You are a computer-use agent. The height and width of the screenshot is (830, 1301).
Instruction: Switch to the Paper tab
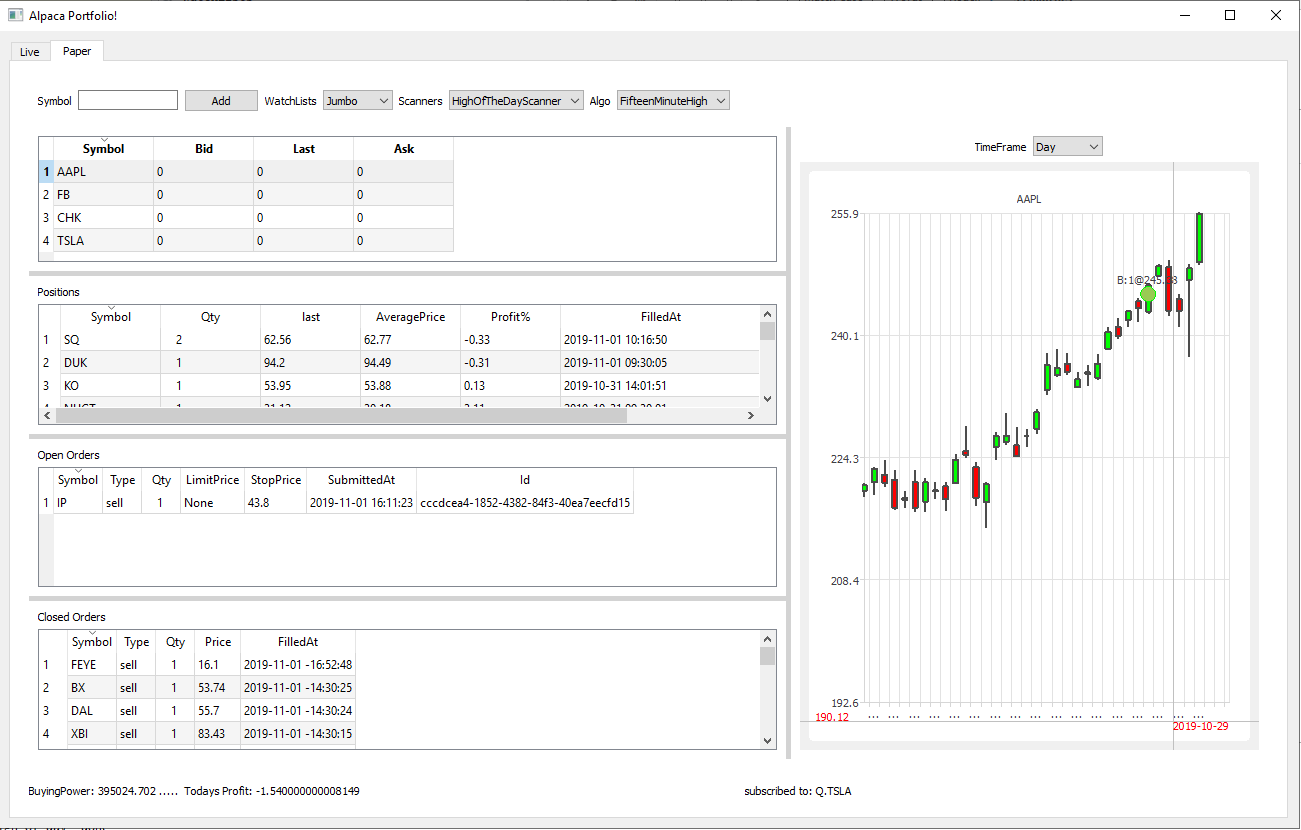click(77, 51)
